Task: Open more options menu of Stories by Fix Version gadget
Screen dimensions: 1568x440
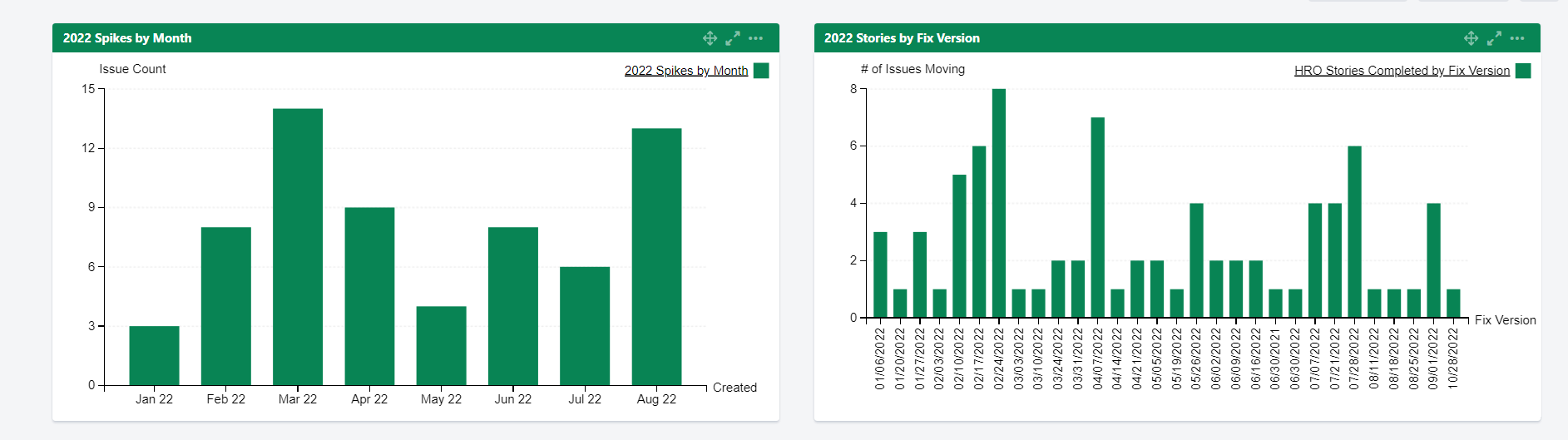Action: [1517, 38]
